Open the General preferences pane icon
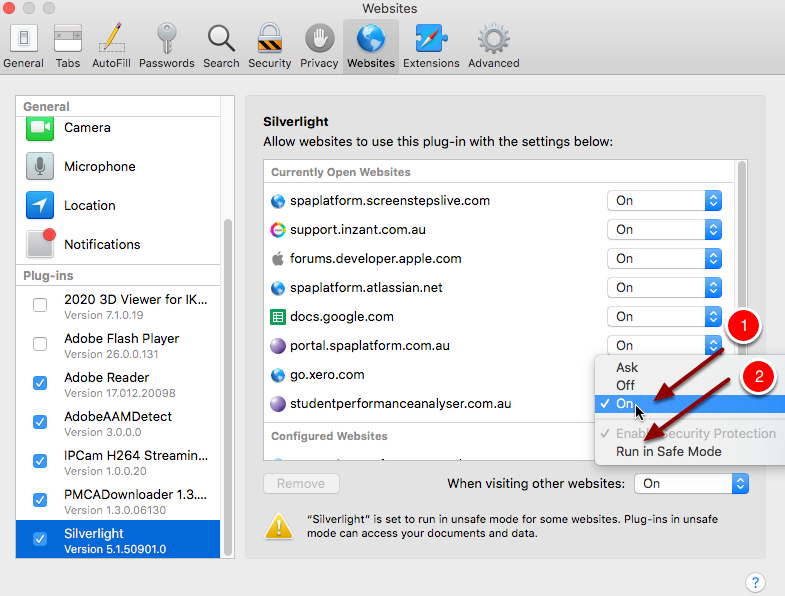The height and width of the screenshot is (596, 785). pos(23,38)
